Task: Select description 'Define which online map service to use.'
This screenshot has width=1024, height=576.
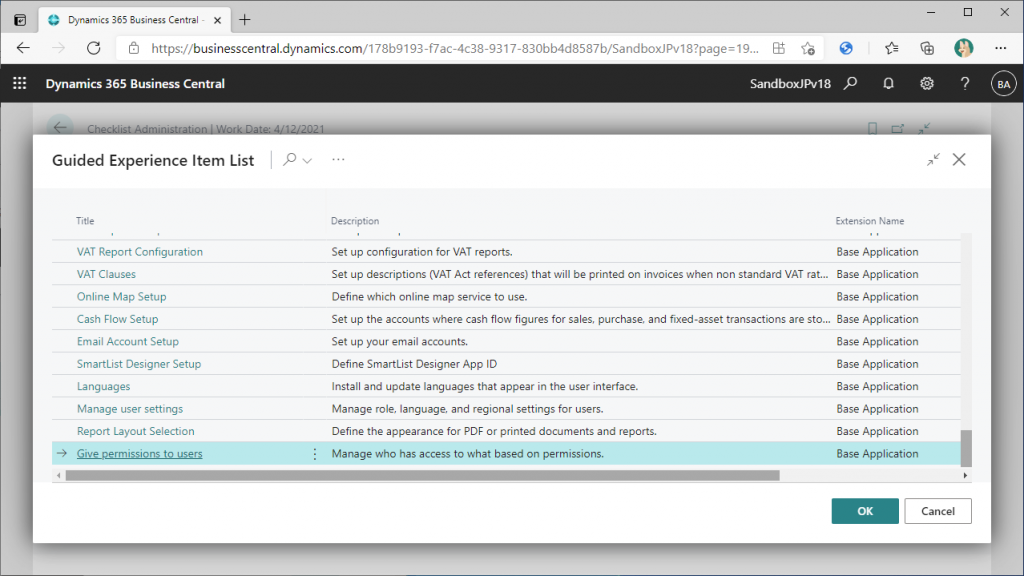Action: 429,296
